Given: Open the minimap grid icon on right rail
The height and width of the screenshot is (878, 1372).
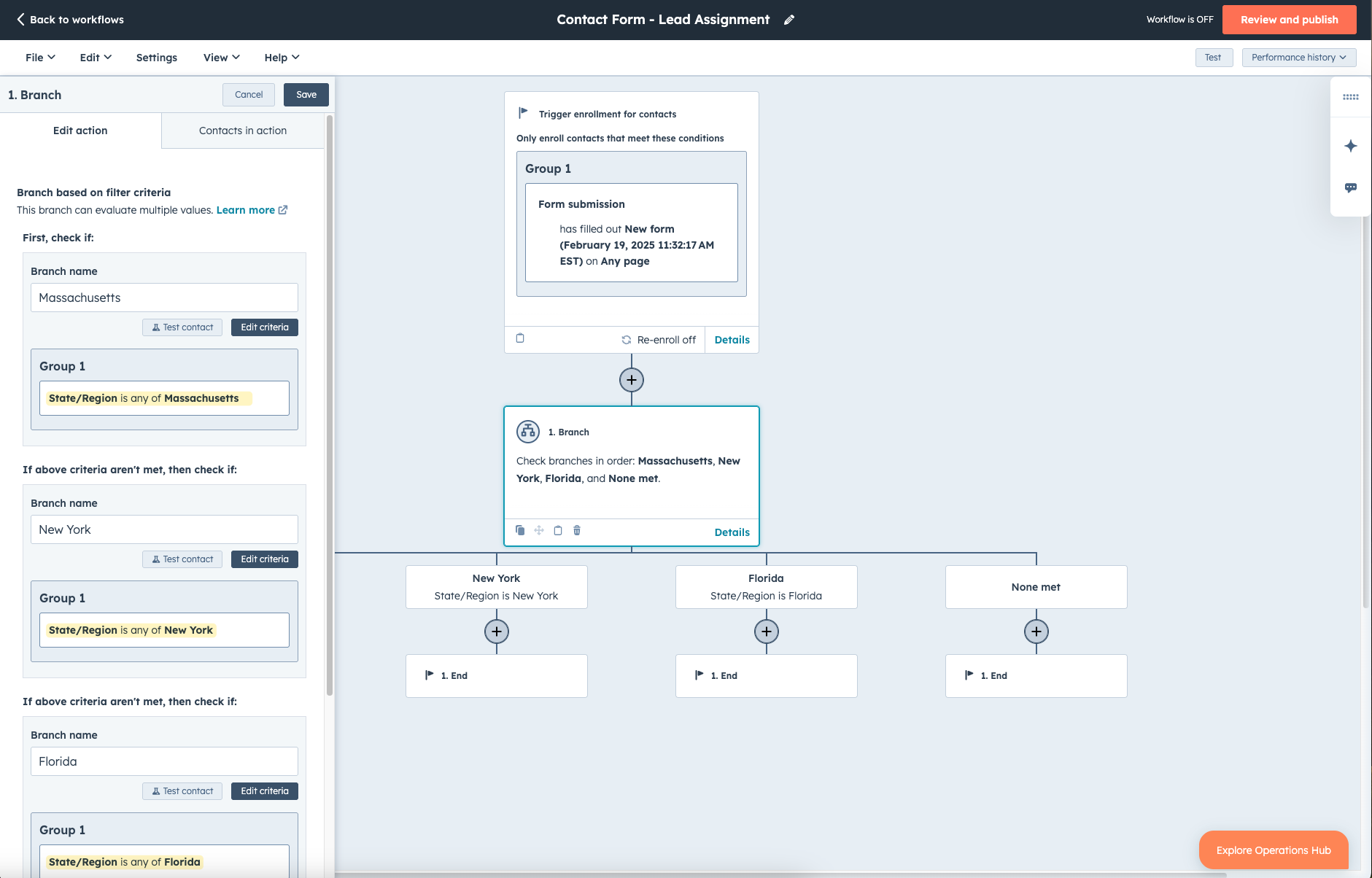Looking at the screenshot, I should [1350, 97].
